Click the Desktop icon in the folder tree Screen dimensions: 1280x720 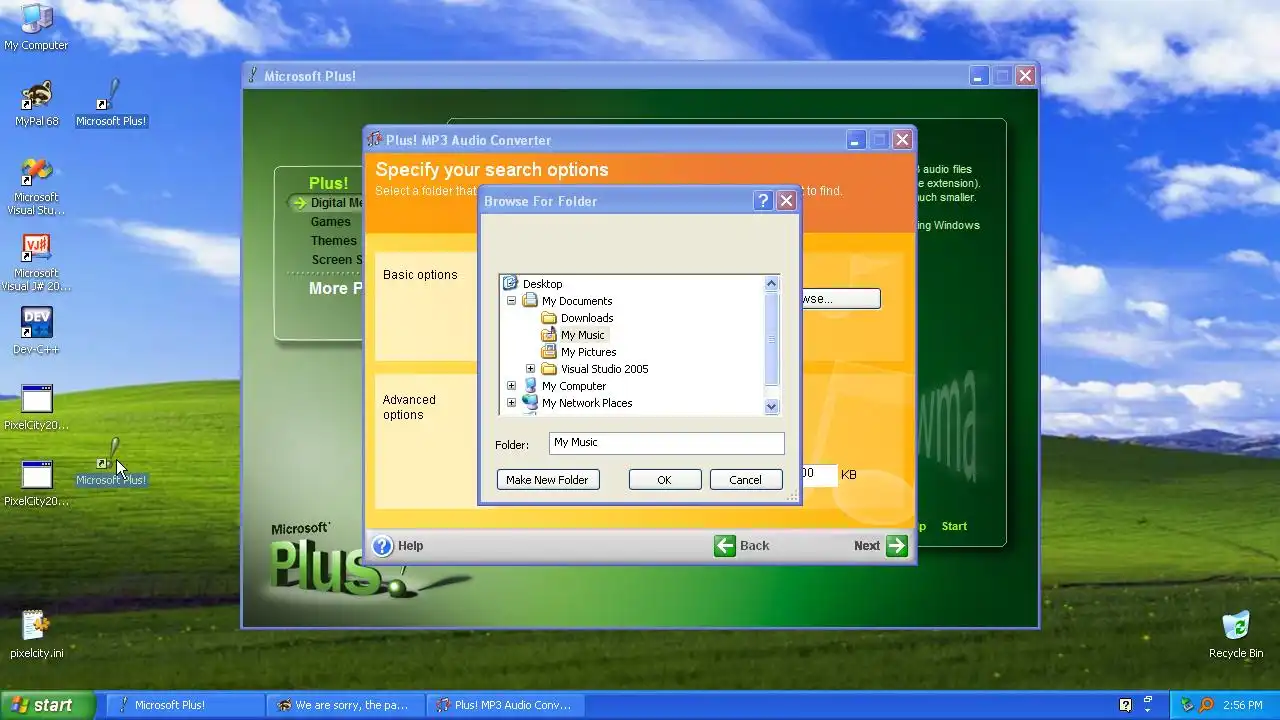(x=510, y=284)
